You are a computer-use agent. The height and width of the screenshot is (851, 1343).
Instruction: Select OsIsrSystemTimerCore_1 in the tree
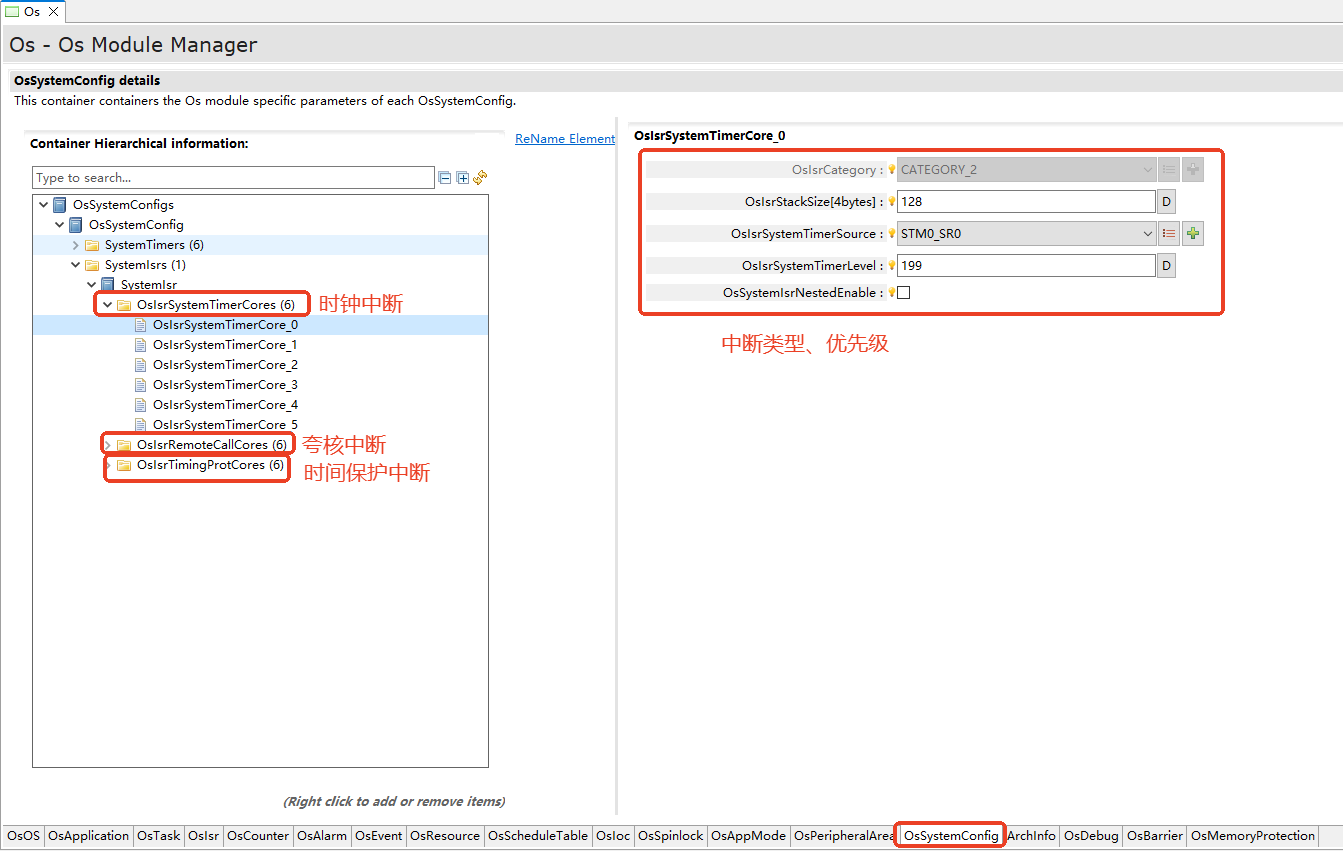[225, 345]
